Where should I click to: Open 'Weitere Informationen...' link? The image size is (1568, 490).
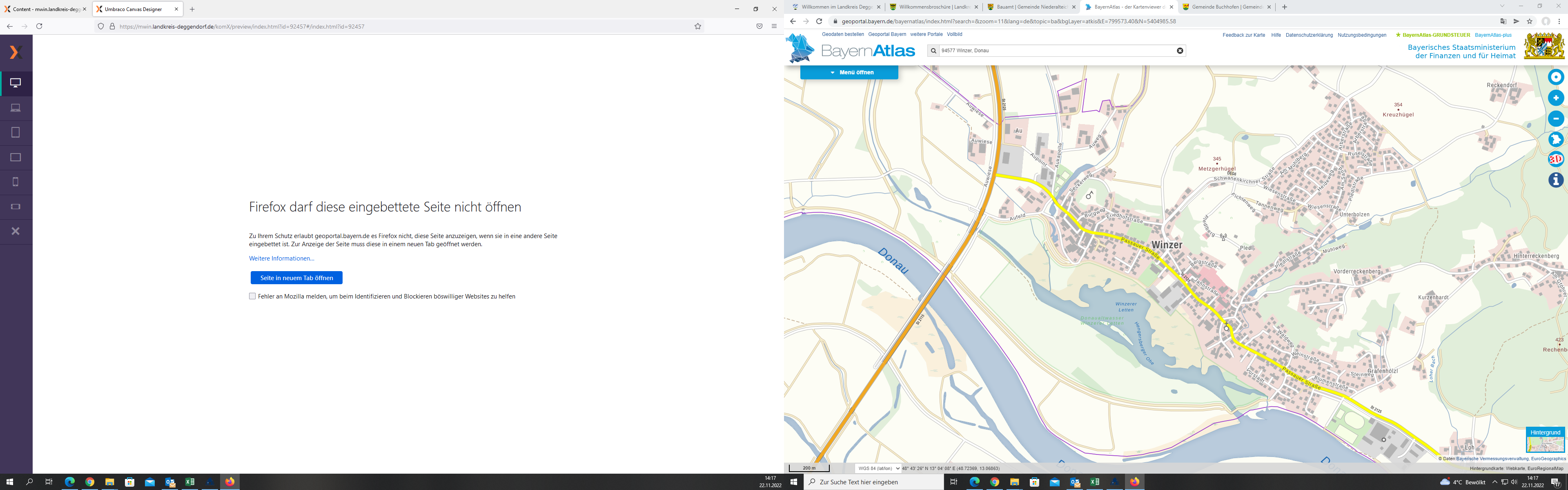(x=281, y=258)
